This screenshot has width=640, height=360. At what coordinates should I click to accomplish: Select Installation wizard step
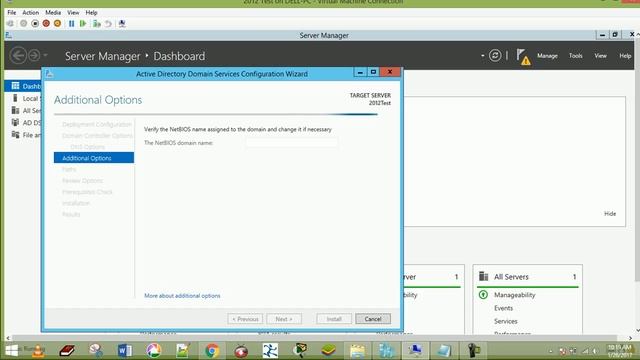click(x=76, y=203)
